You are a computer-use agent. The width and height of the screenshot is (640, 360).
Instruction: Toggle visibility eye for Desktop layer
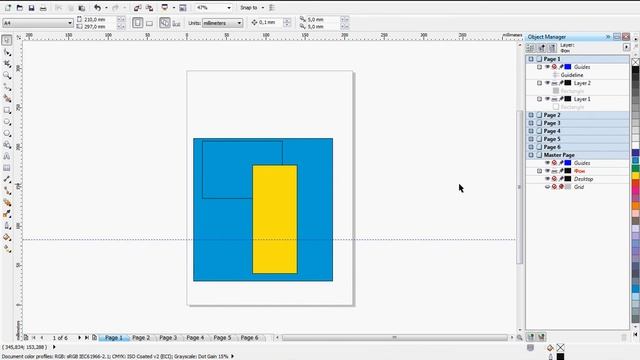click(x=547, y=179)
